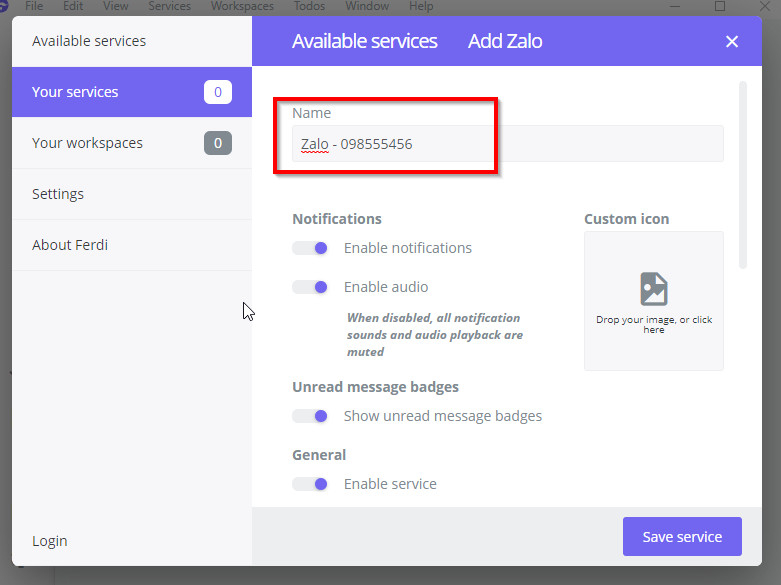Viewport: 781px width, 585px height.
Task: Click the Custom icon drop area
Action: [653, 301]
